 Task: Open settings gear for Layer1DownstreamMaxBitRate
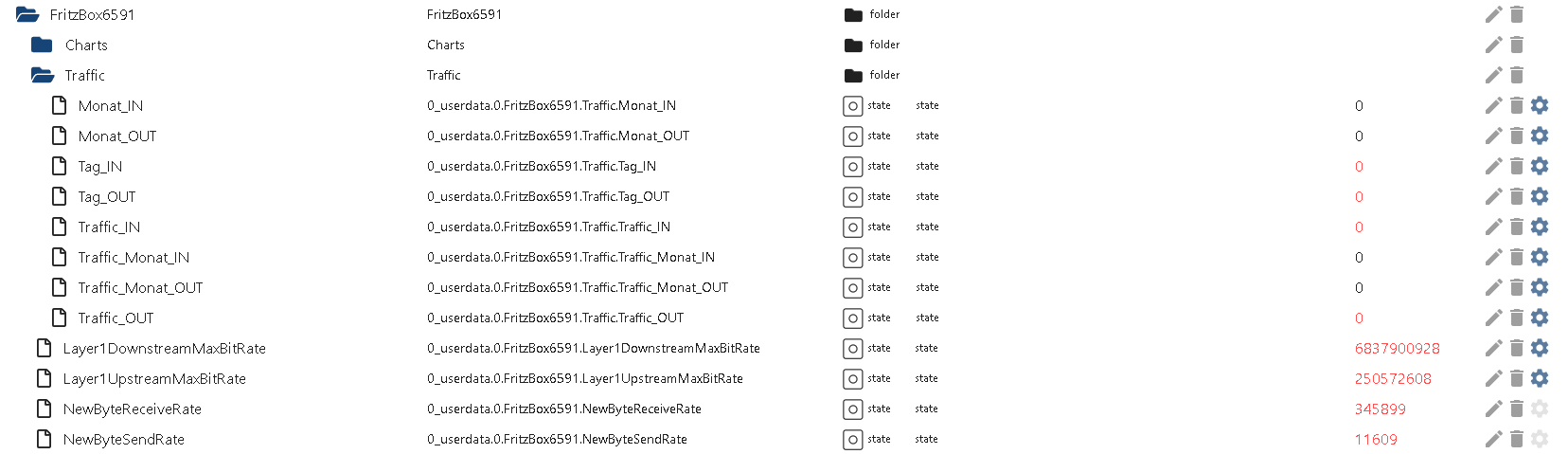click(1540, 348)
